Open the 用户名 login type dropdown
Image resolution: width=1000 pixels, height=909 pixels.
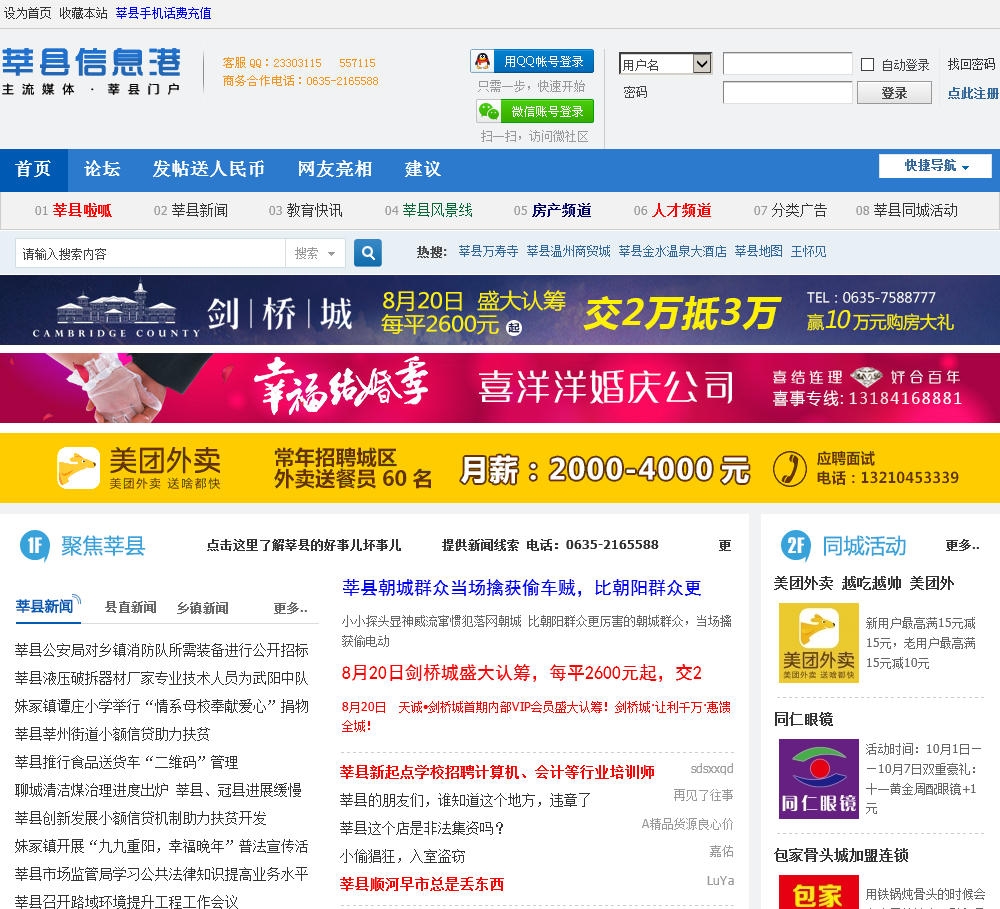[x=665, y=64]
